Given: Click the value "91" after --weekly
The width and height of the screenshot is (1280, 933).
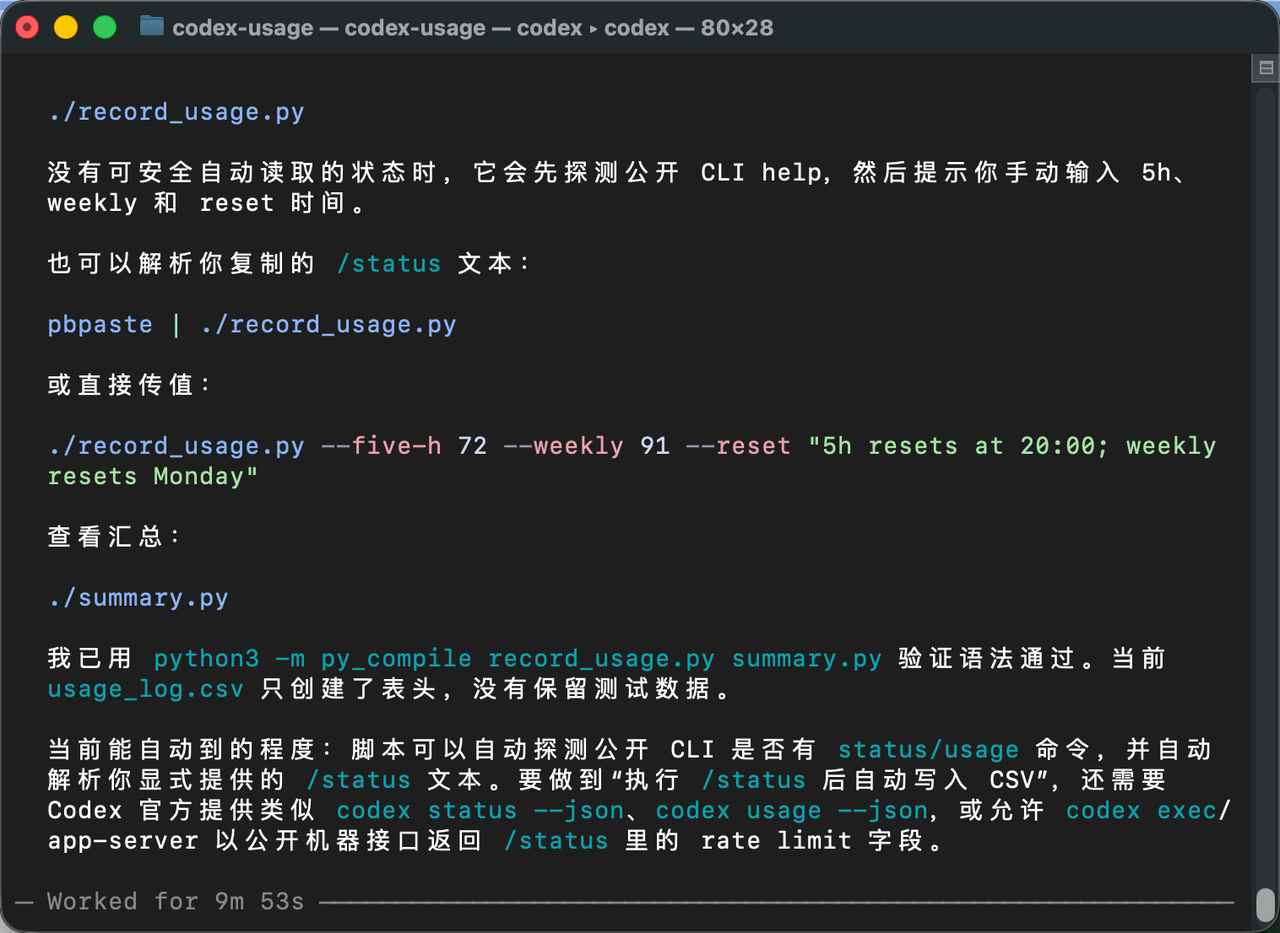Looking at the screenshot, I should [655, 446].
